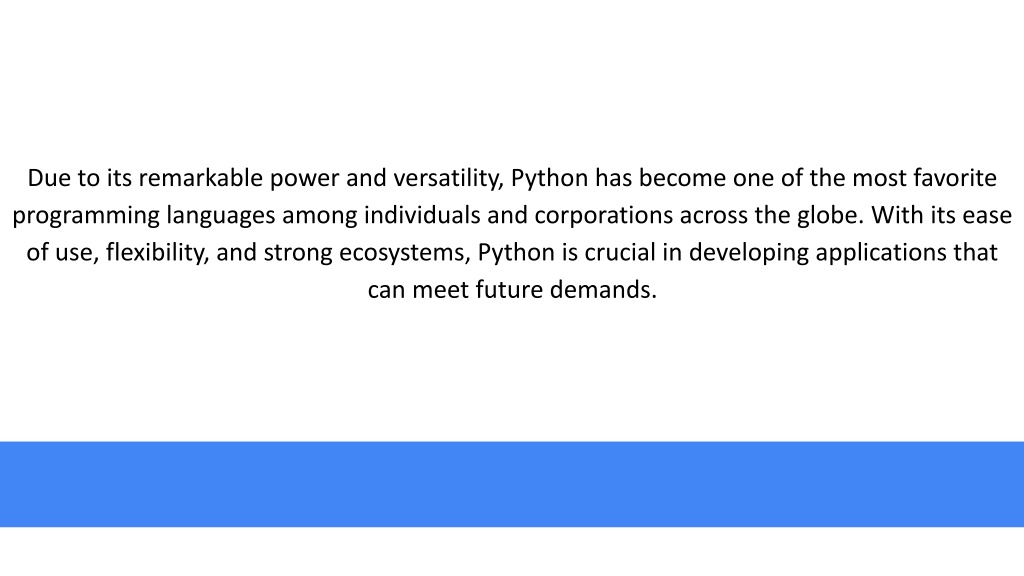
Task: Click the word "remarkable"
Action: click(200, 178)
